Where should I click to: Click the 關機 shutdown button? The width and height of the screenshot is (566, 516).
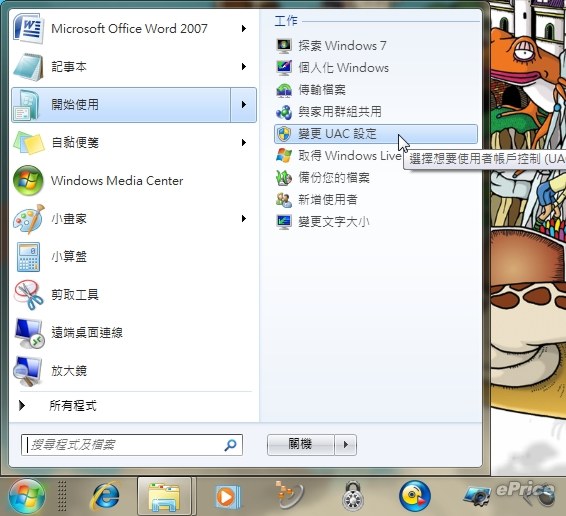[x=300, y=445]
